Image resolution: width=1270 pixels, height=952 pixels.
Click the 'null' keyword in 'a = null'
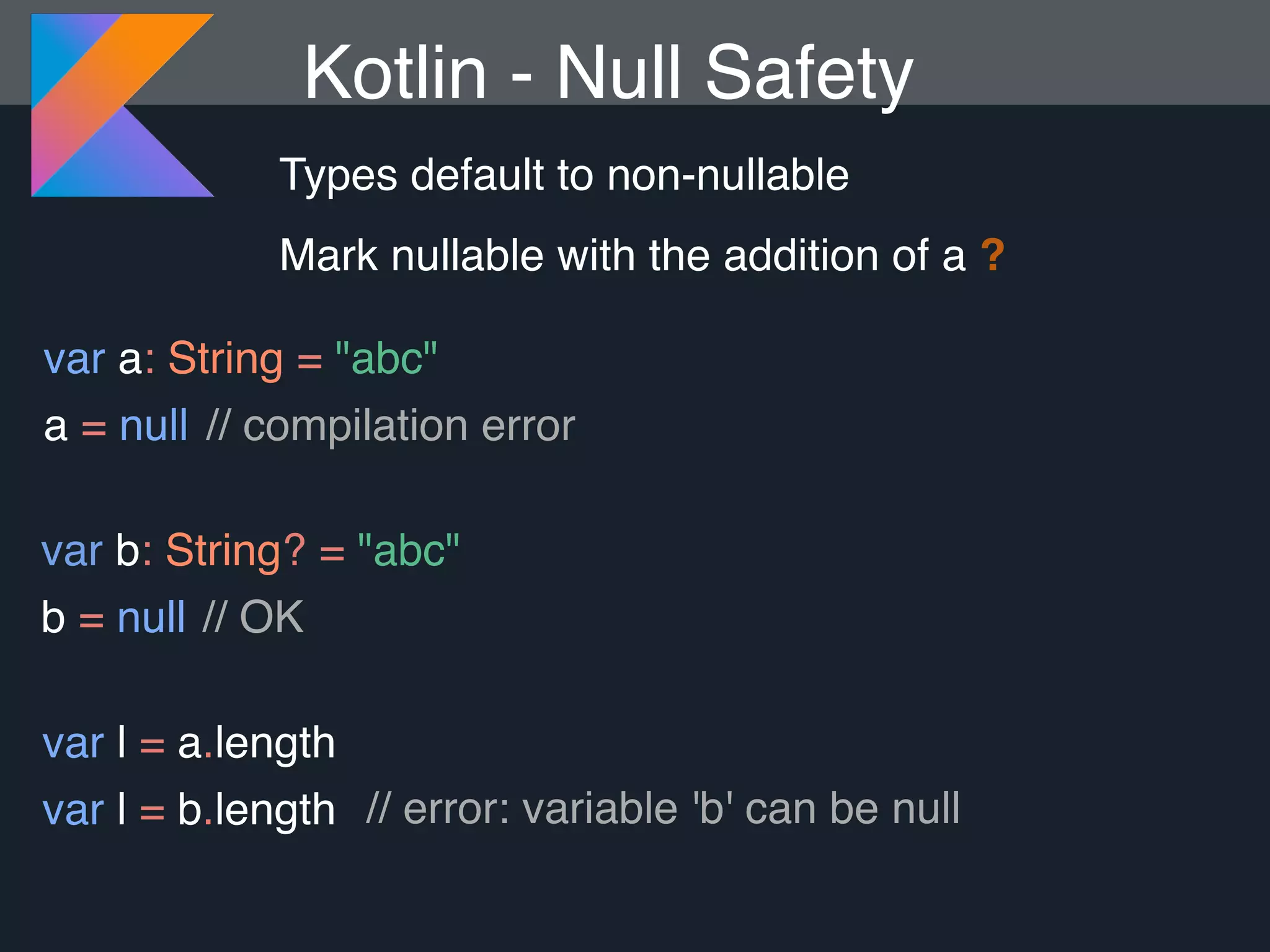(153, 426)
